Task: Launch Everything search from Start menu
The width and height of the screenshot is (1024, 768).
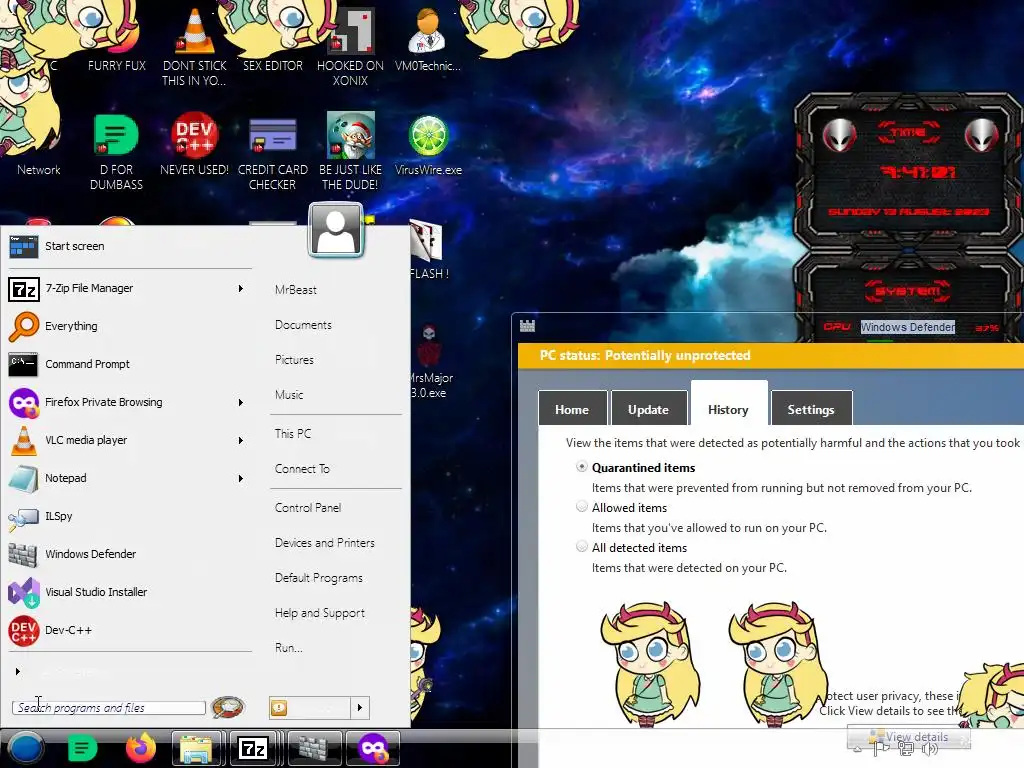Action: pos(129,326)
